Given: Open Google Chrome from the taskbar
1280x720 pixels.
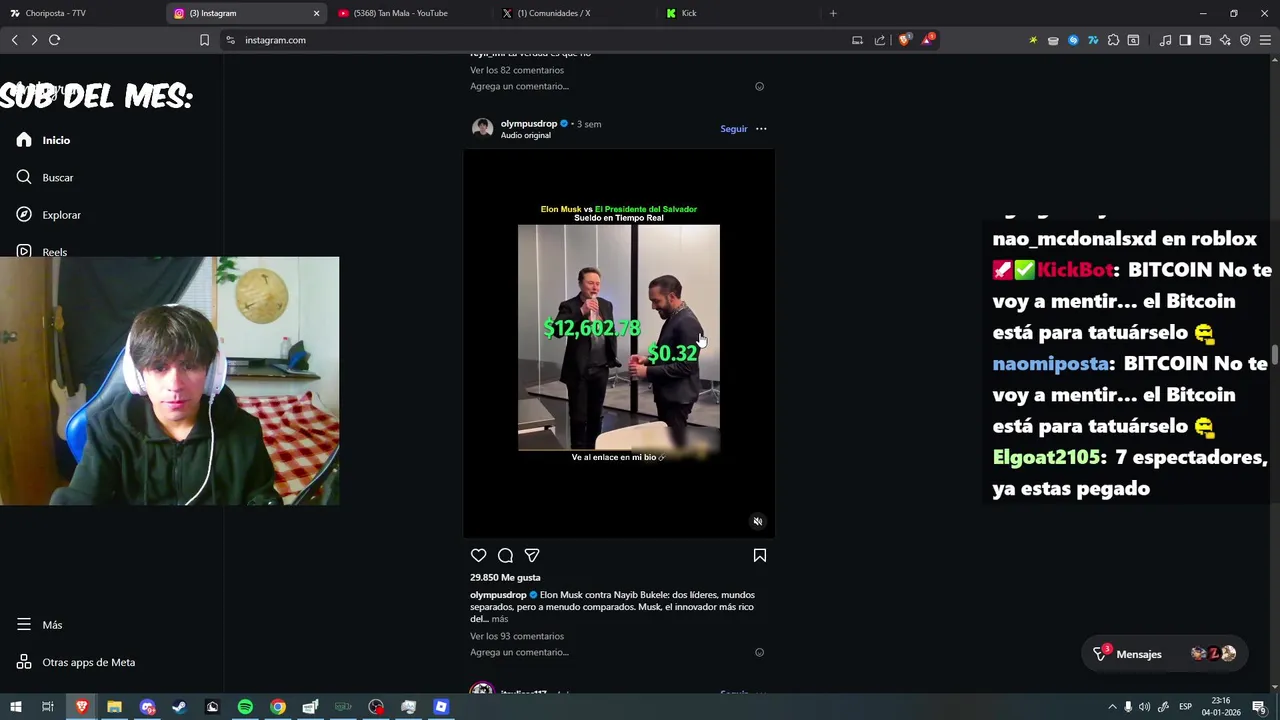Looking at the screenshot, I should pos(278,707).
